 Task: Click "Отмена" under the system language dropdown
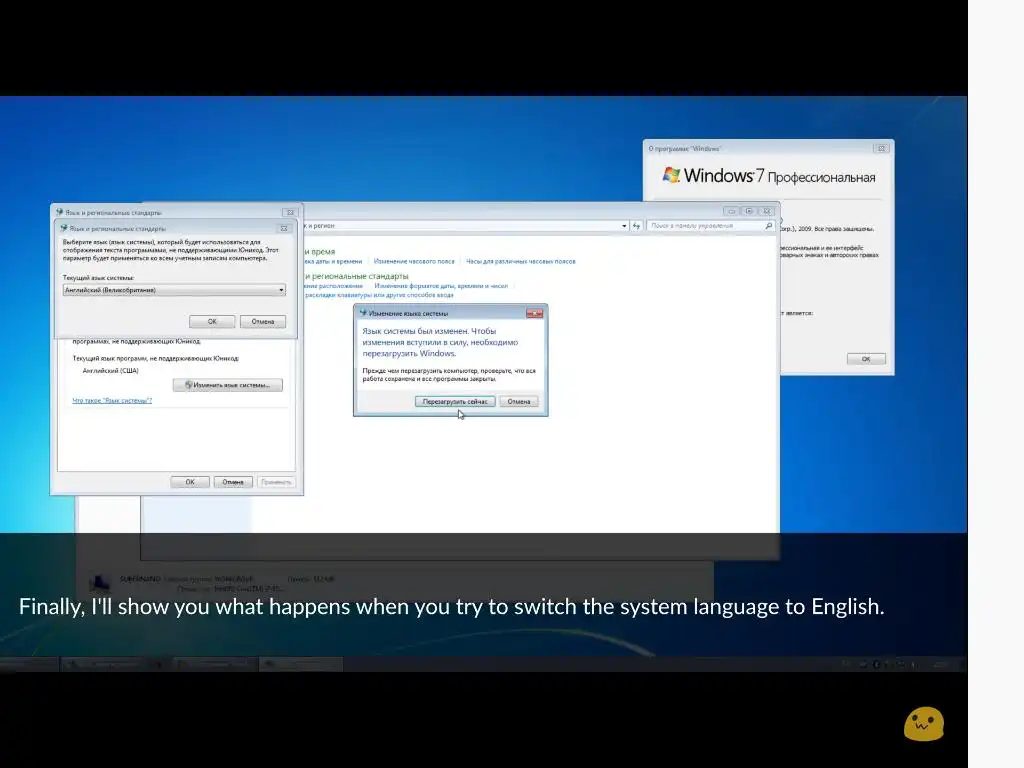[263, 321]
